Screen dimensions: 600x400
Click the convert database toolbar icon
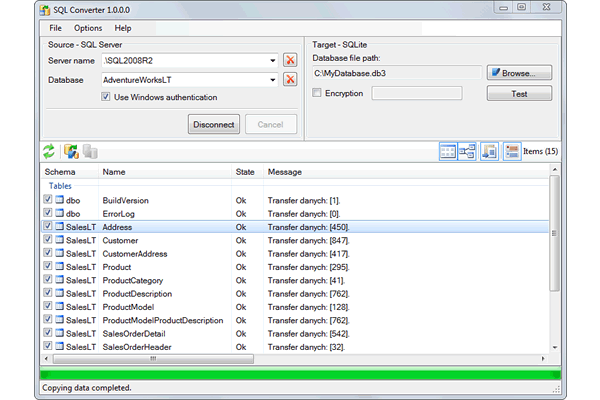71,152
